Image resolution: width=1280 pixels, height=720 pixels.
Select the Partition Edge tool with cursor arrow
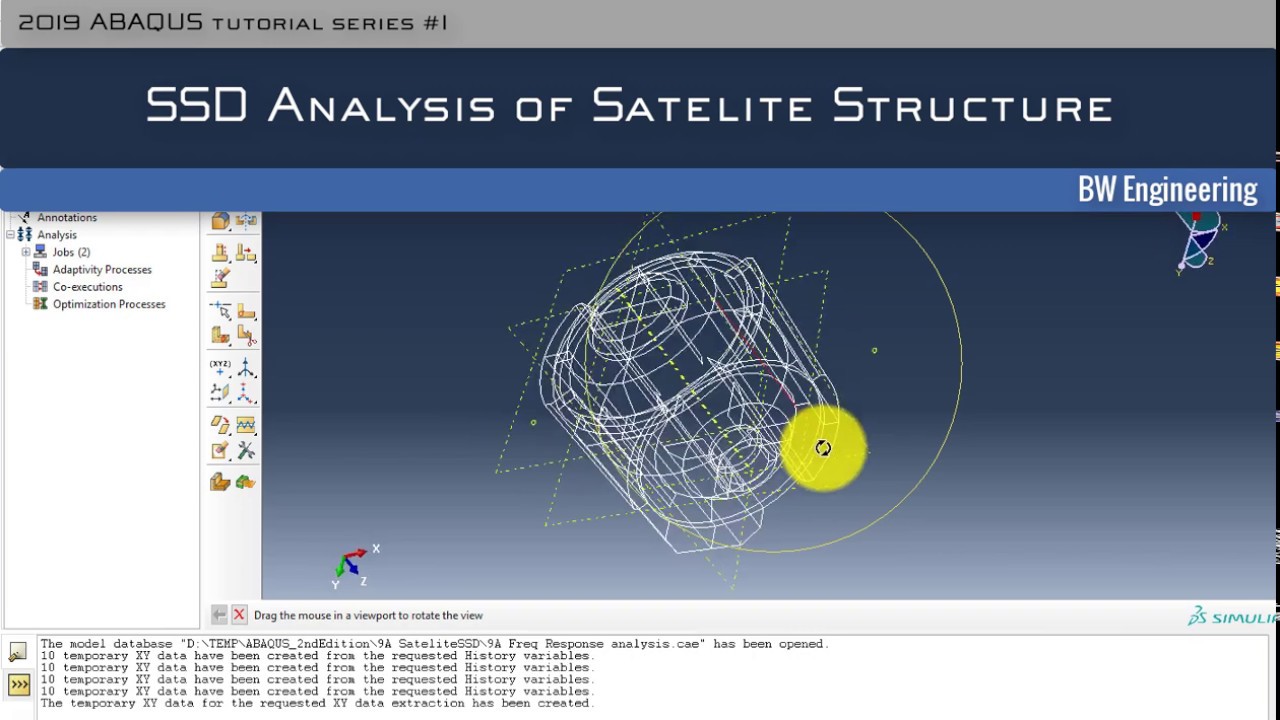220,311
